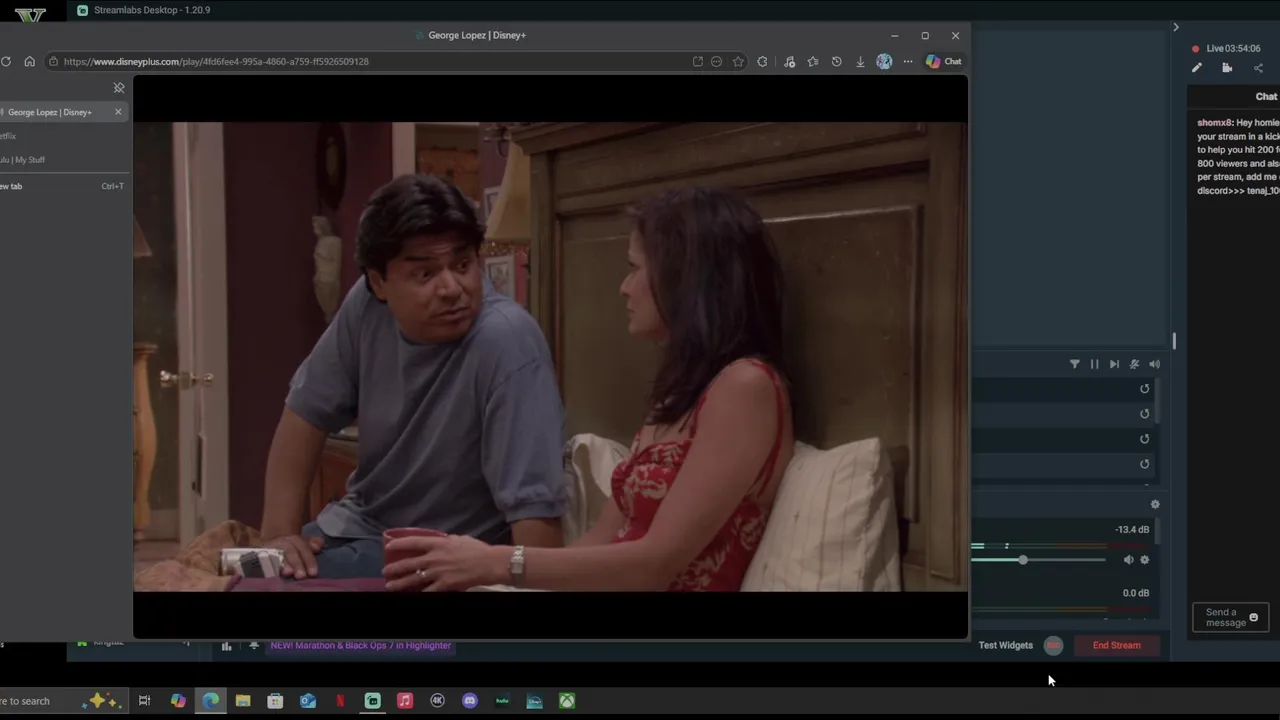The height and width of the screenshot is (720, 1280).
Task: Skip forward with the next icon
Action: click(1114, 364)
